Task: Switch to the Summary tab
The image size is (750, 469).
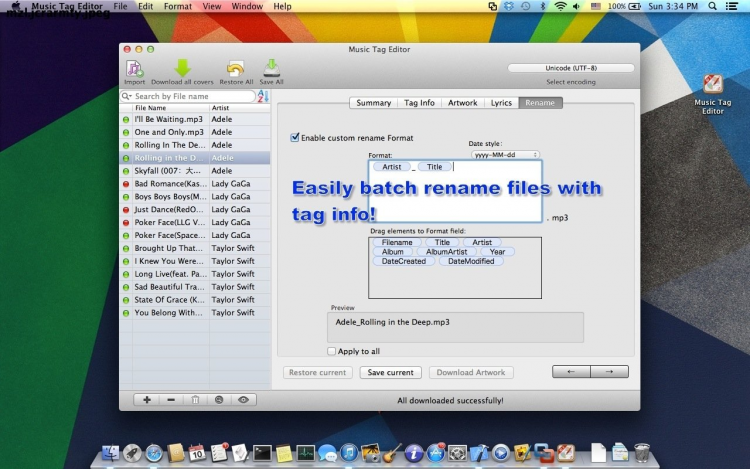Action: pyautogui.click(x=374, y=103)
